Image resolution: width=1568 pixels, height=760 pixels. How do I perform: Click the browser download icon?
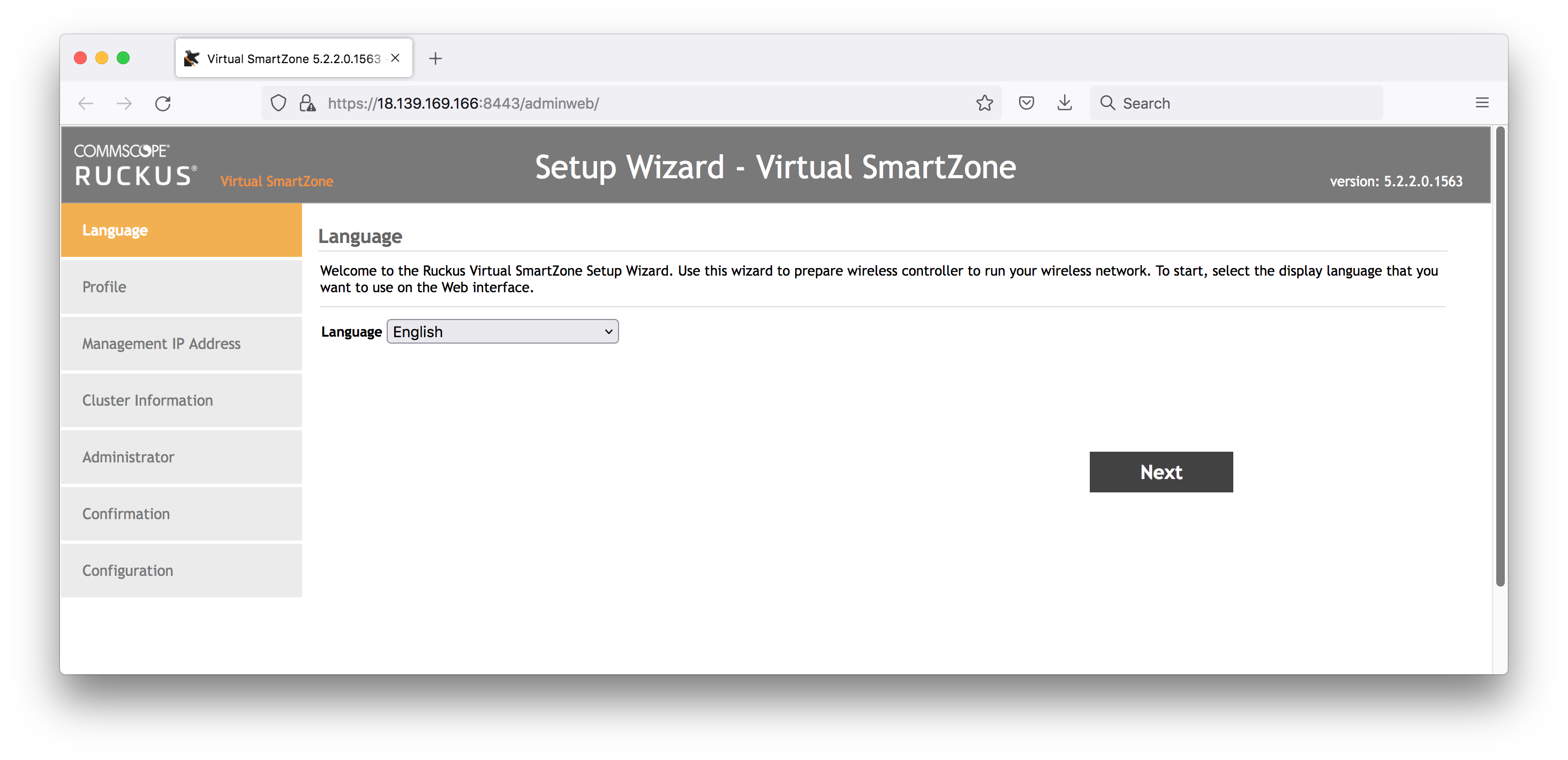[1065, 103]
